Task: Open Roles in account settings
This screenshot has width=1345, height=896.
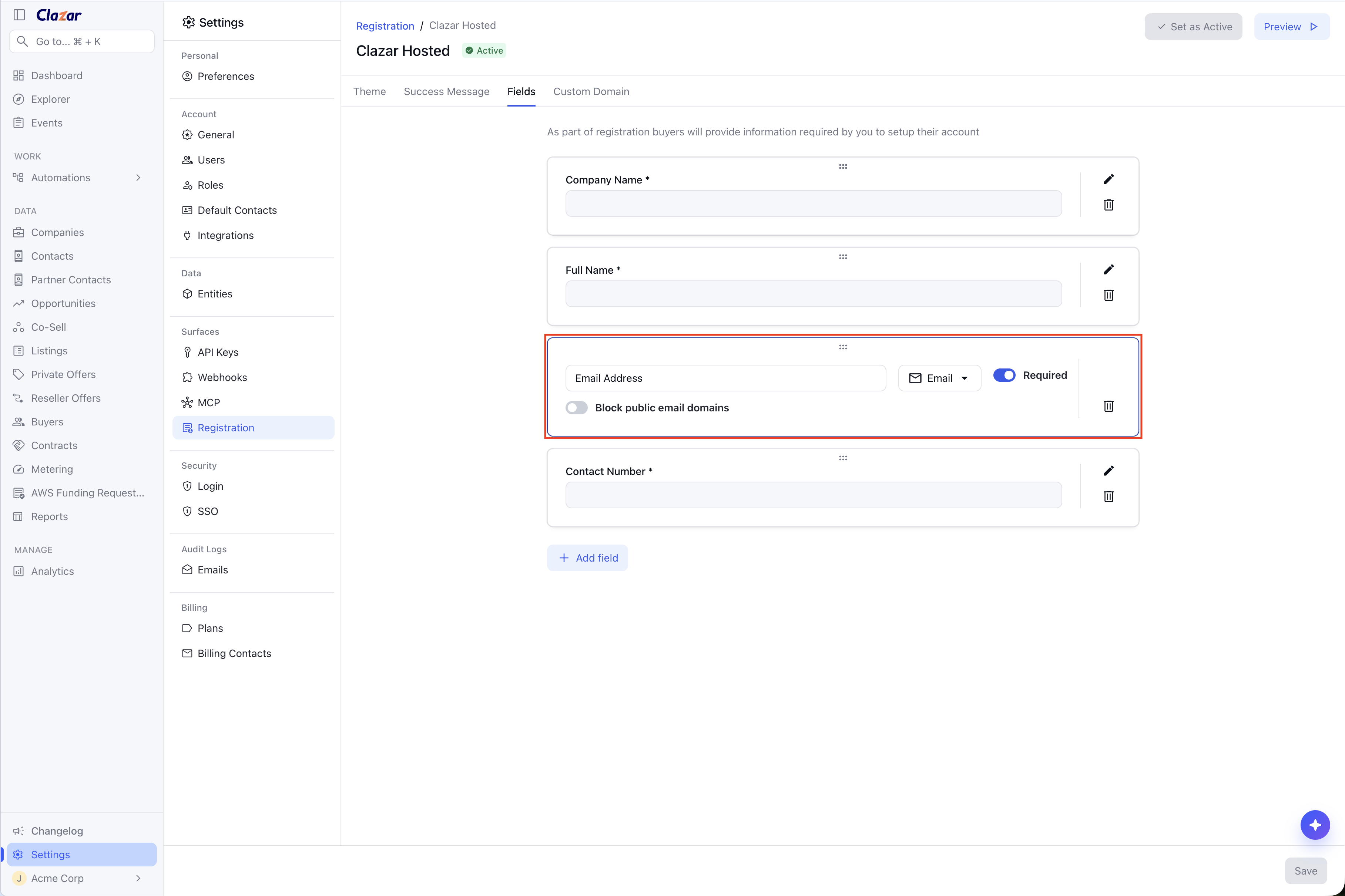Action: (253, 185)
